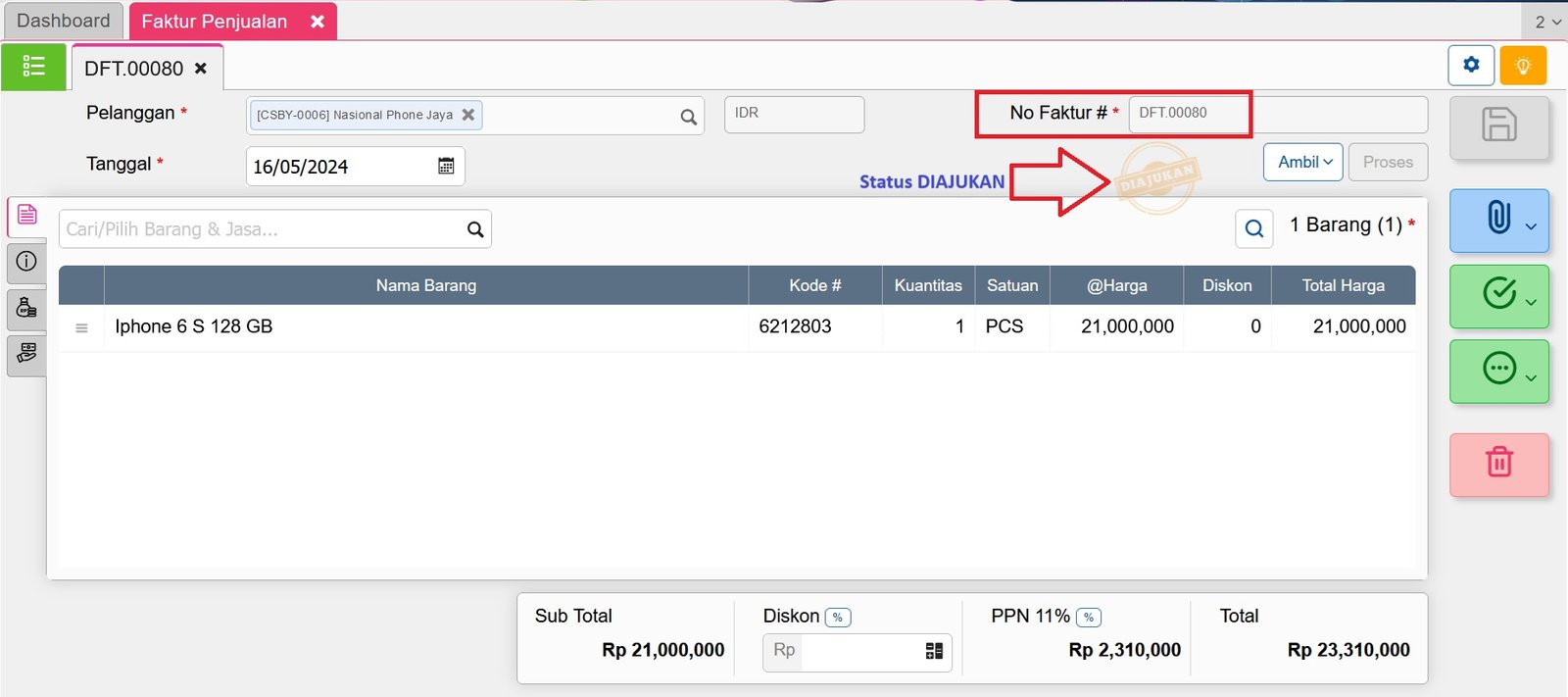Toggle the Diskon percent switch
Viewport: 1568px width, 697px height.
pos(837,618)
